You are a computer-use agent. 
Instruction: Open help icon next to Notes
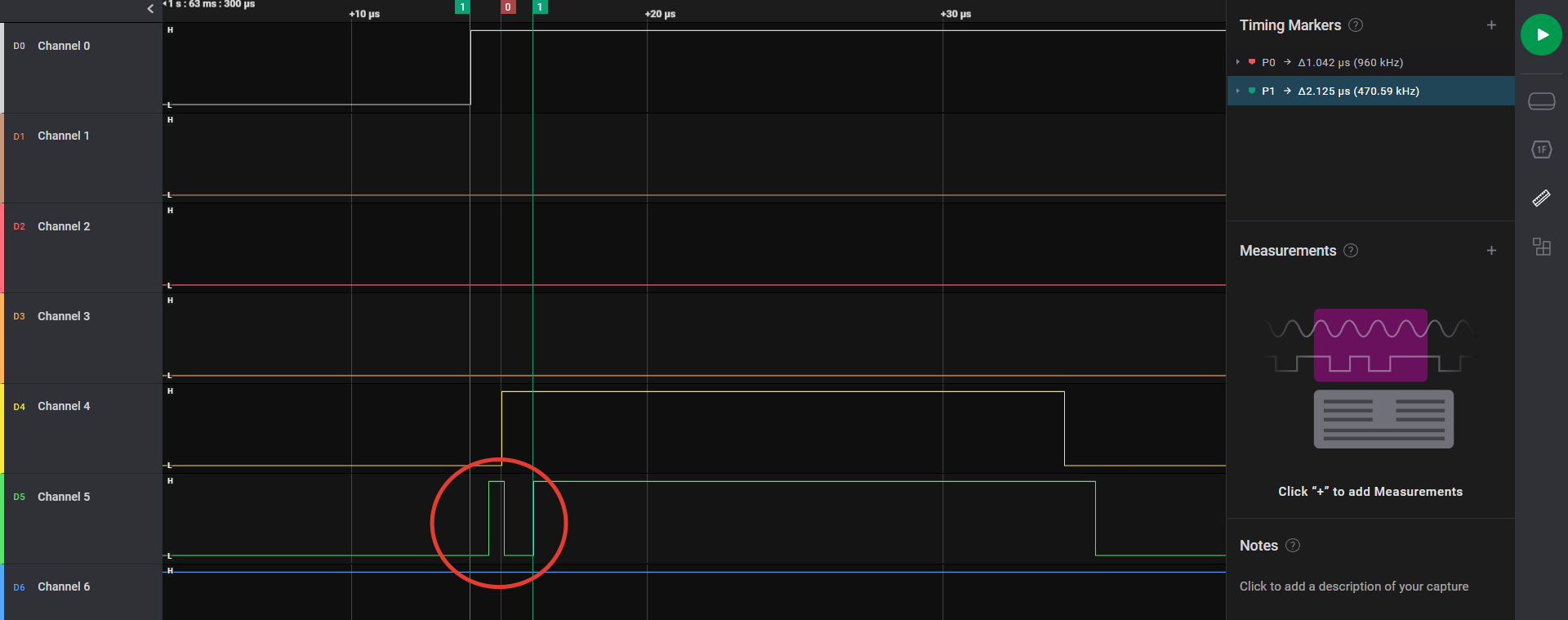pyautogui.click(x=1293, y=546)
